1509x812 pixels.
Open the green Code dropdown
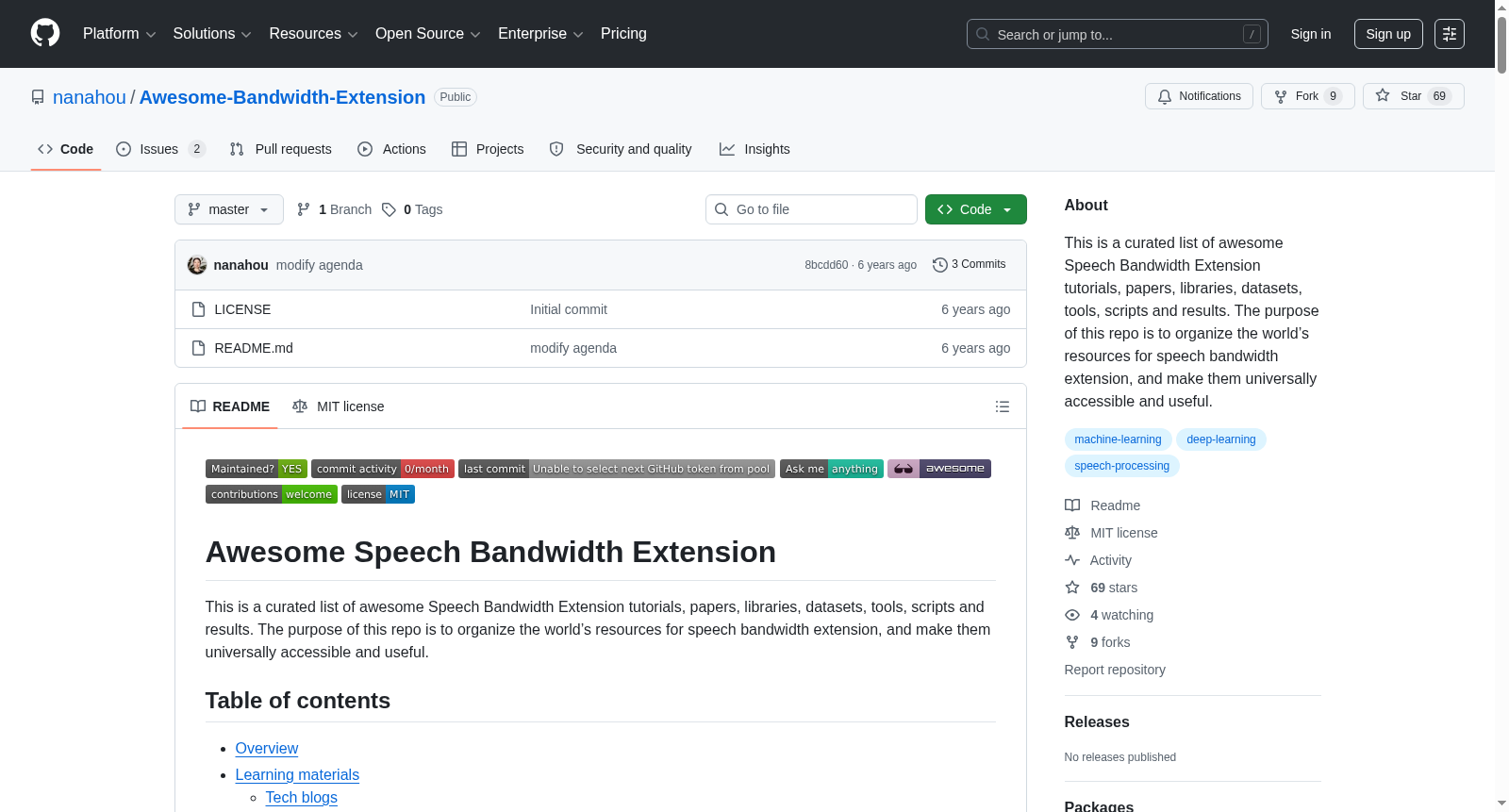(x=976, y=209)
